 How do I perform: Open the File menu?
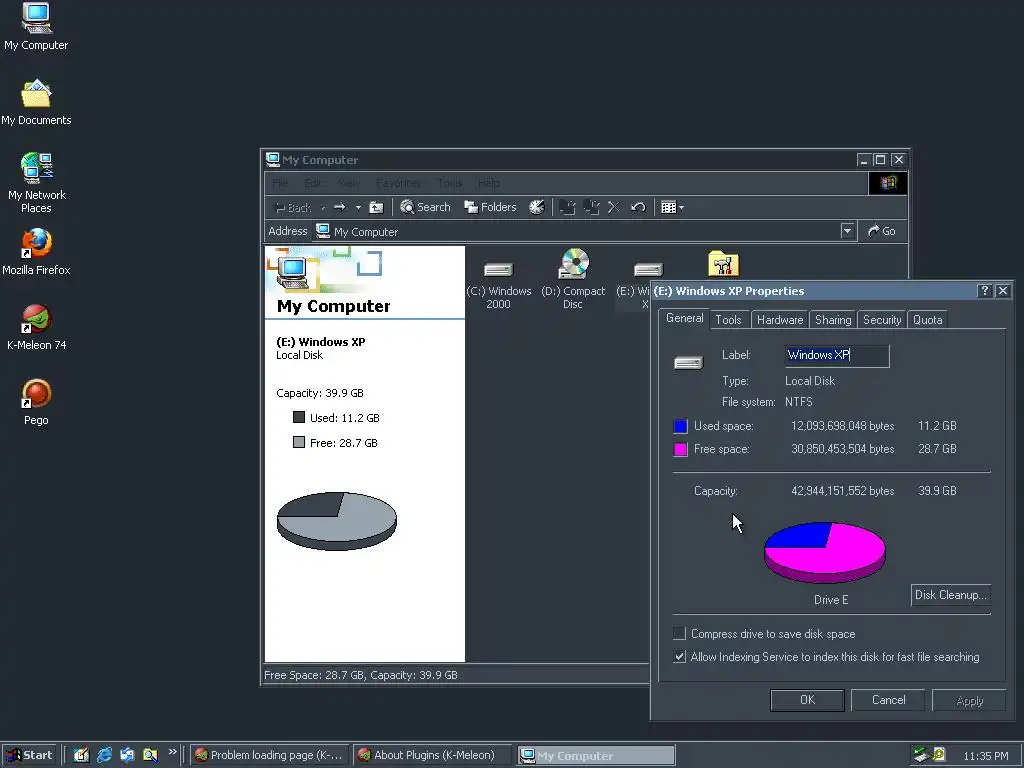click(x=280, y=183)
